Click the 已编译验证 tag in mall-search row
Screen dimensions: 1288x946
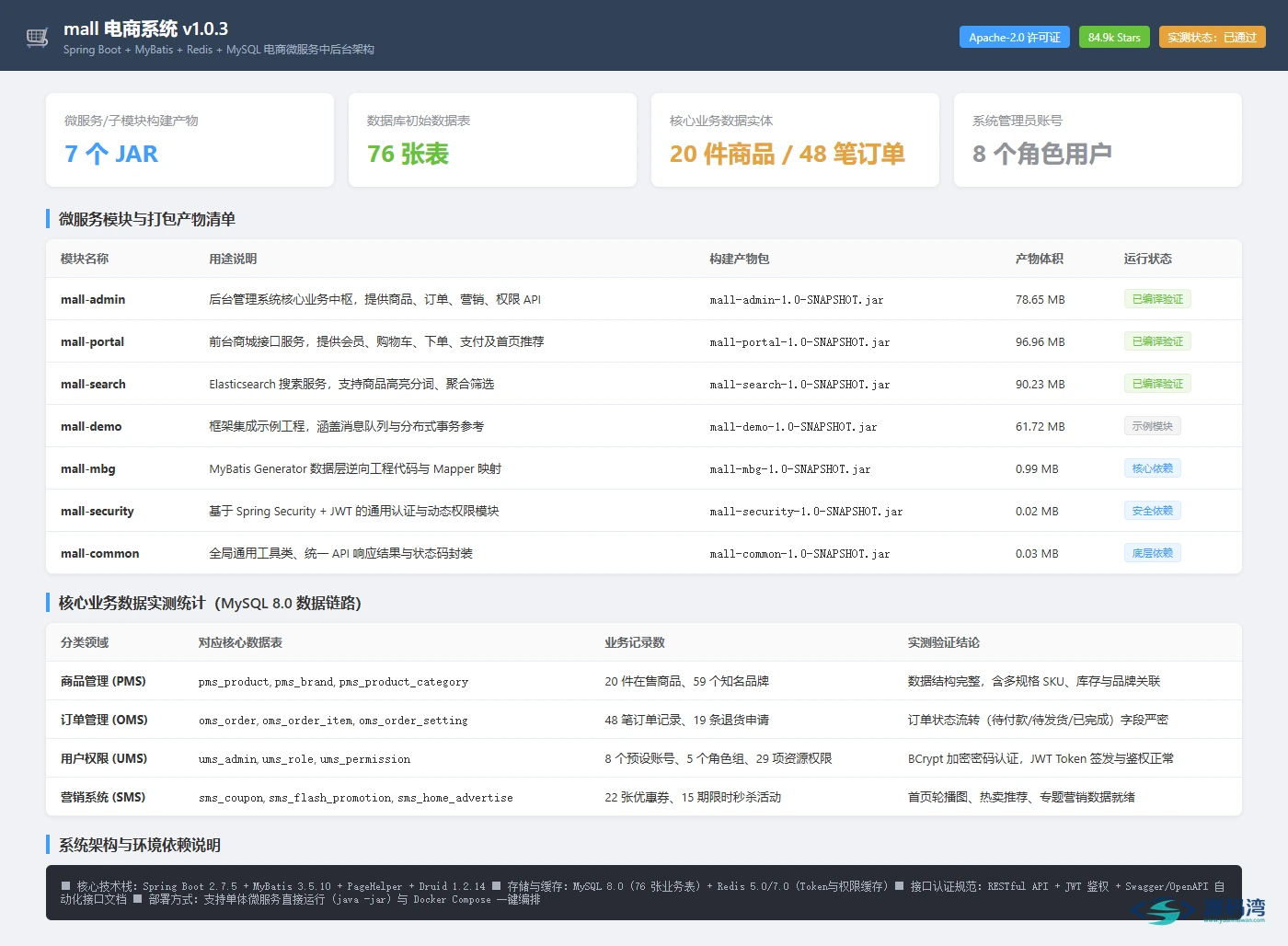[1157, 384]
